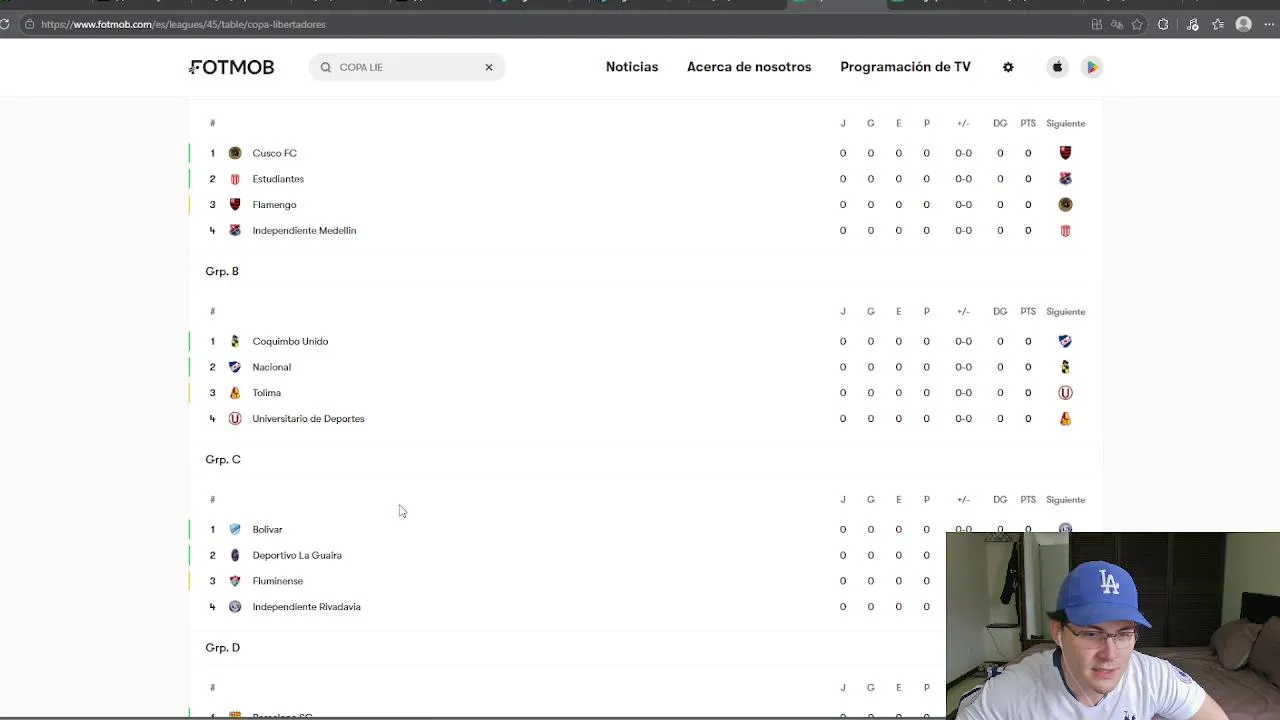Focus the search field containing COPA LIE

408,67
